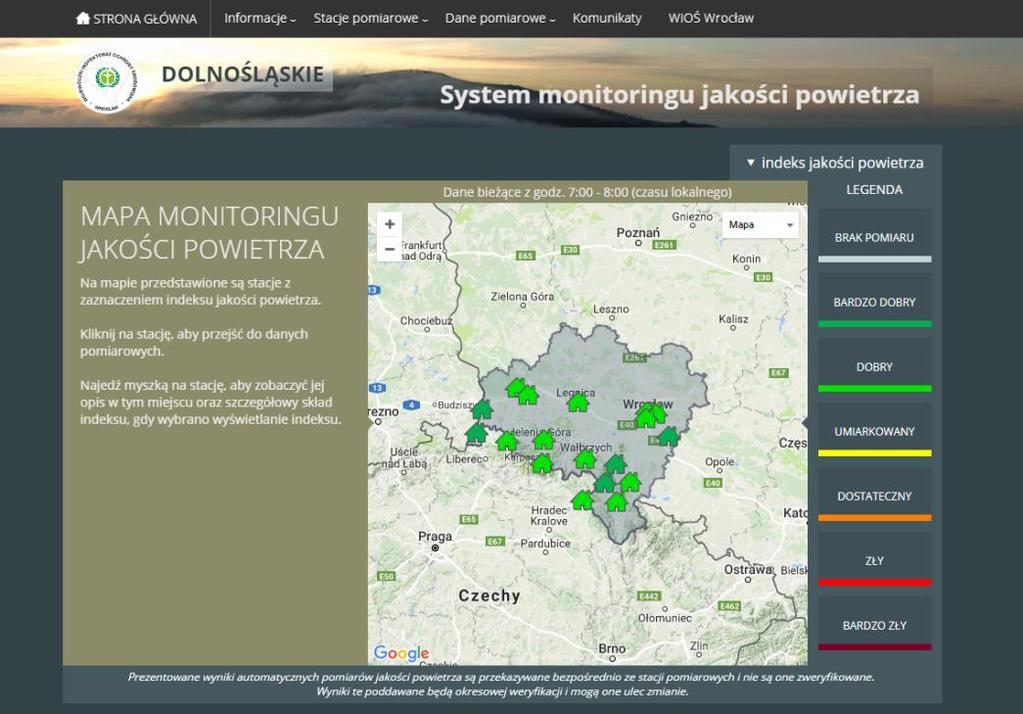Open the station marker next to Budziszyn
Image resolution: width=1023 pixels, height=714 pixels.
[482, 409]
